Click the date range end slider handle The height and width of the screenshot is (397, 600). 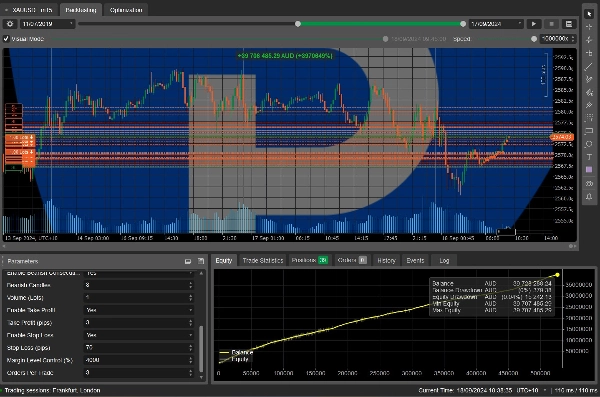tap(463, 24)
